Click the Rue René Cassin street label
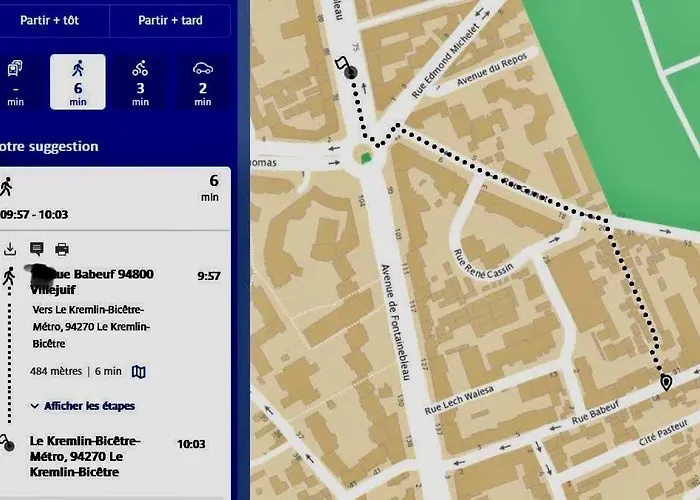 pyautogui.click(x=483, y=264)
